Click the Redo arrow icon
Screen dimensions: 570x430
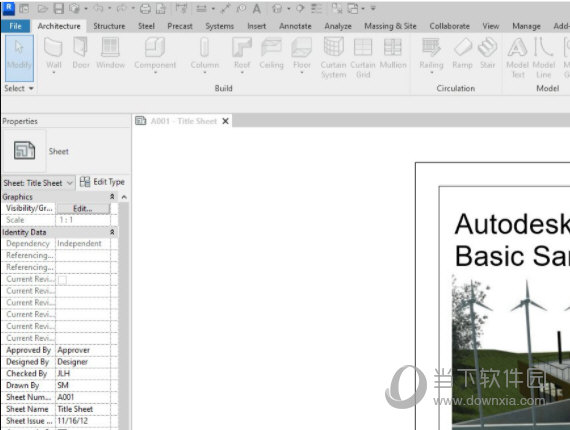(121, 8)
